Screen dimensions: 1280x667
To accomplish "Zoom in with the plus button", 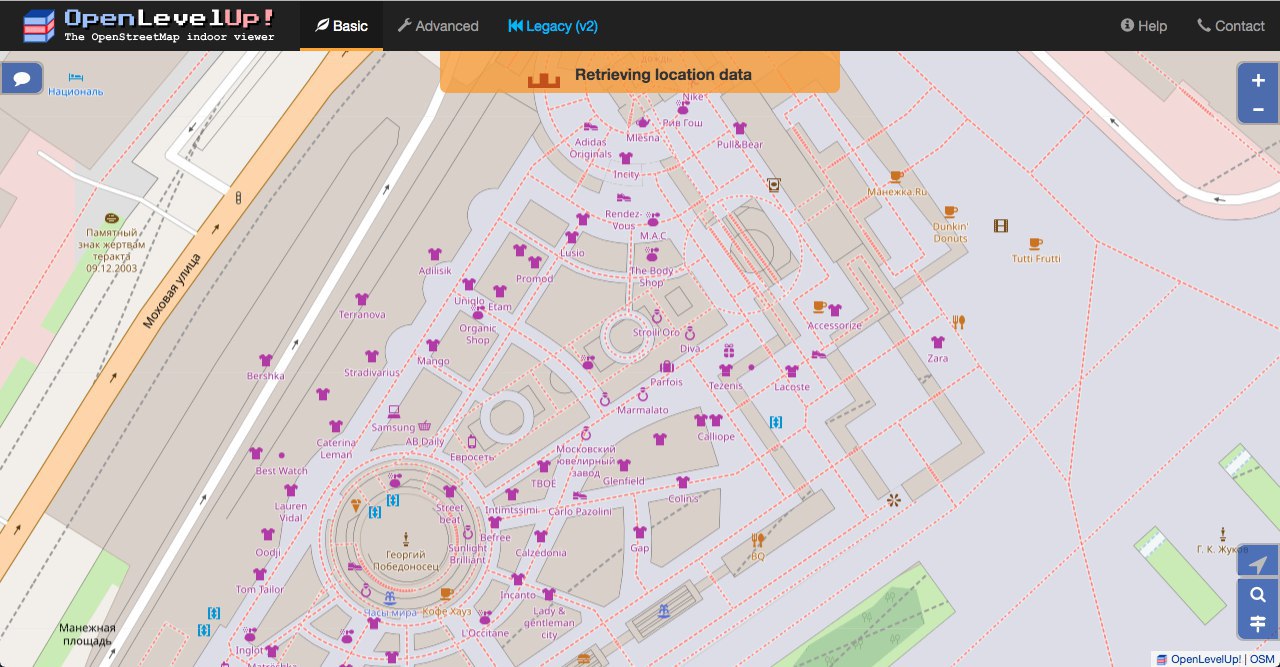I will click(x=1258, y=81).
